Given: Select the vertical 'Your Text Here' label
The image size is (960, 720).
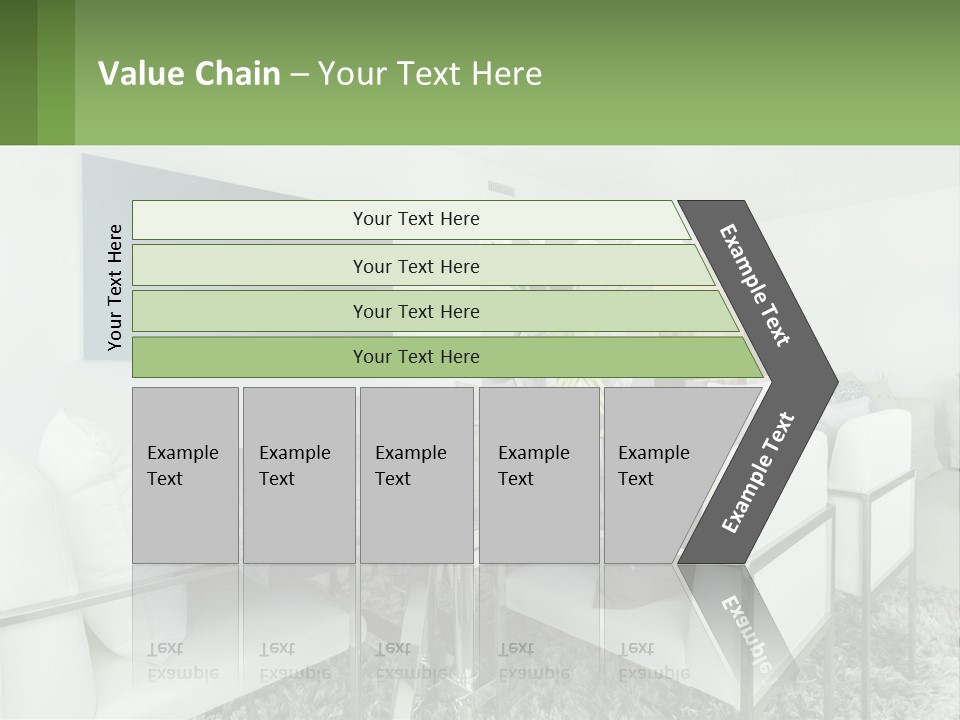Looking at the screenshot, I should pyautogui.click(x=114, y=288).
